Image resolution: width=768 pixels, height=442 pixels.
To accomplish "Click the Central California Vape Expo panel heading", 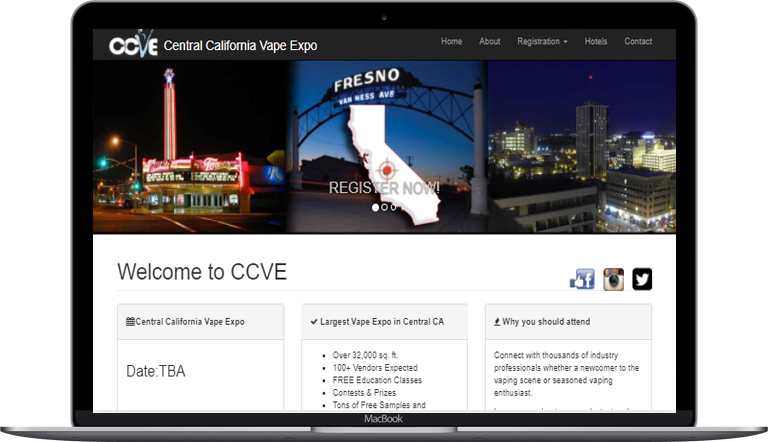I will [x=190, y=321].
